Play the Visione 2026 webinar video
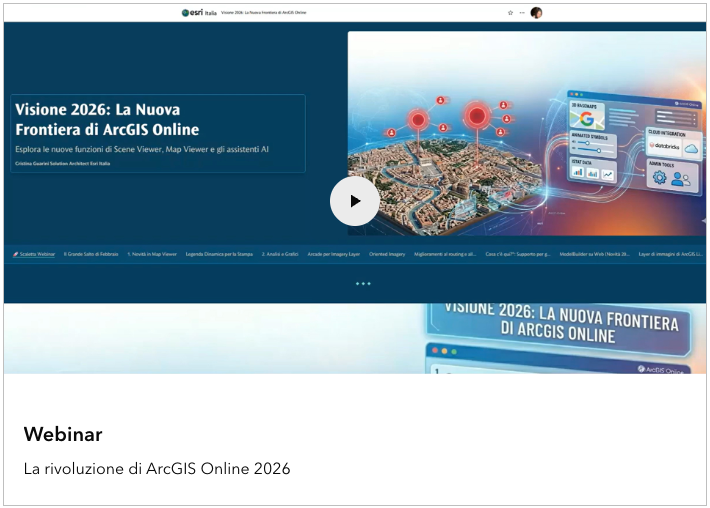 click(x=355, y=201)
